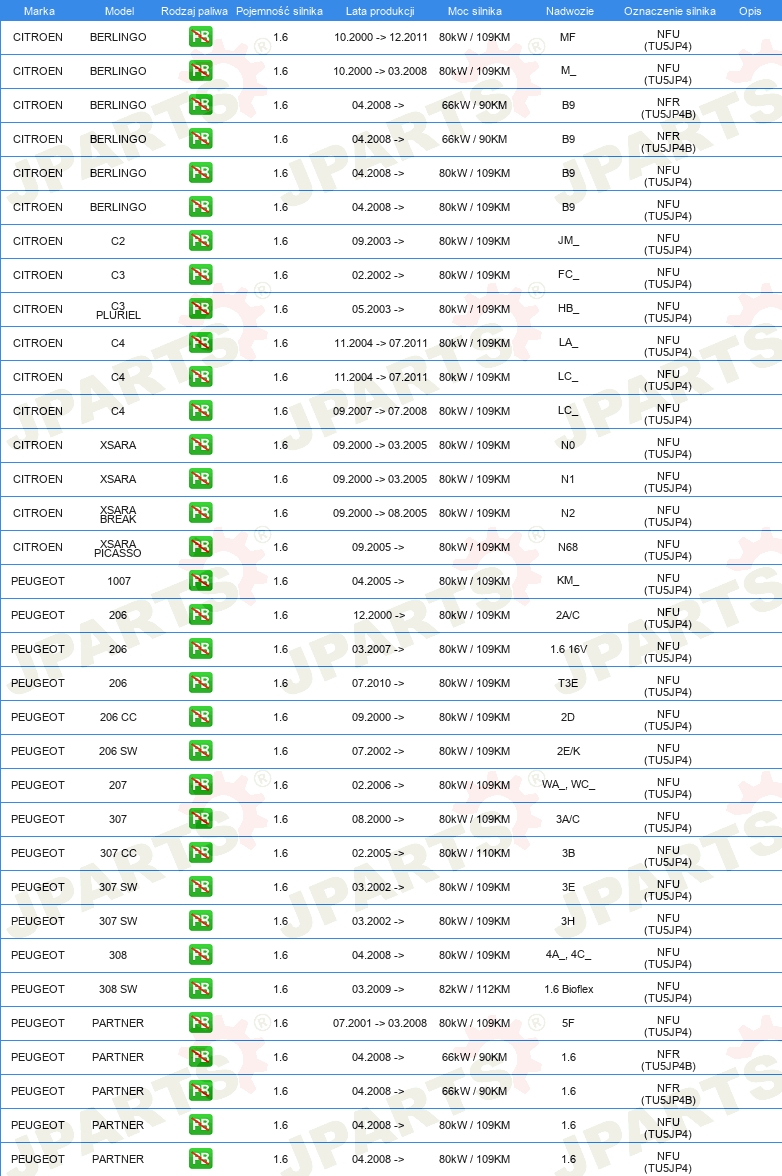
Task: Select the model cell '308 SW'
Action: [x=118, y=988]
